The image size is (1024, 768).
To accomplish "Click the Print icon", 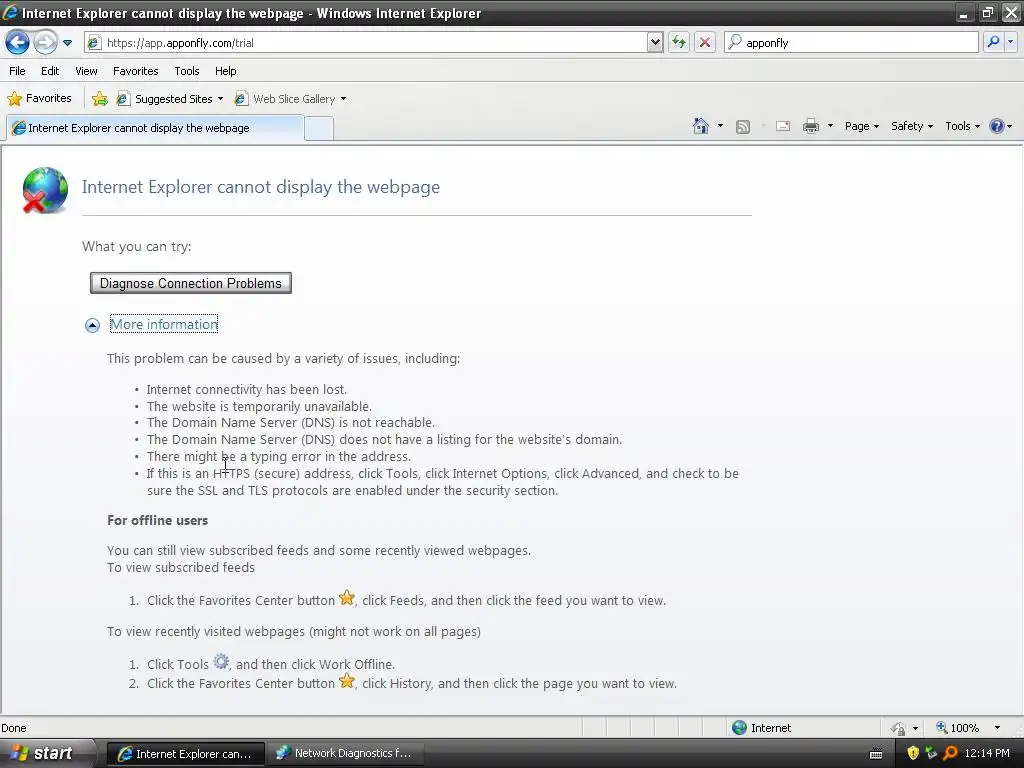I will click(x=811, y=126).
